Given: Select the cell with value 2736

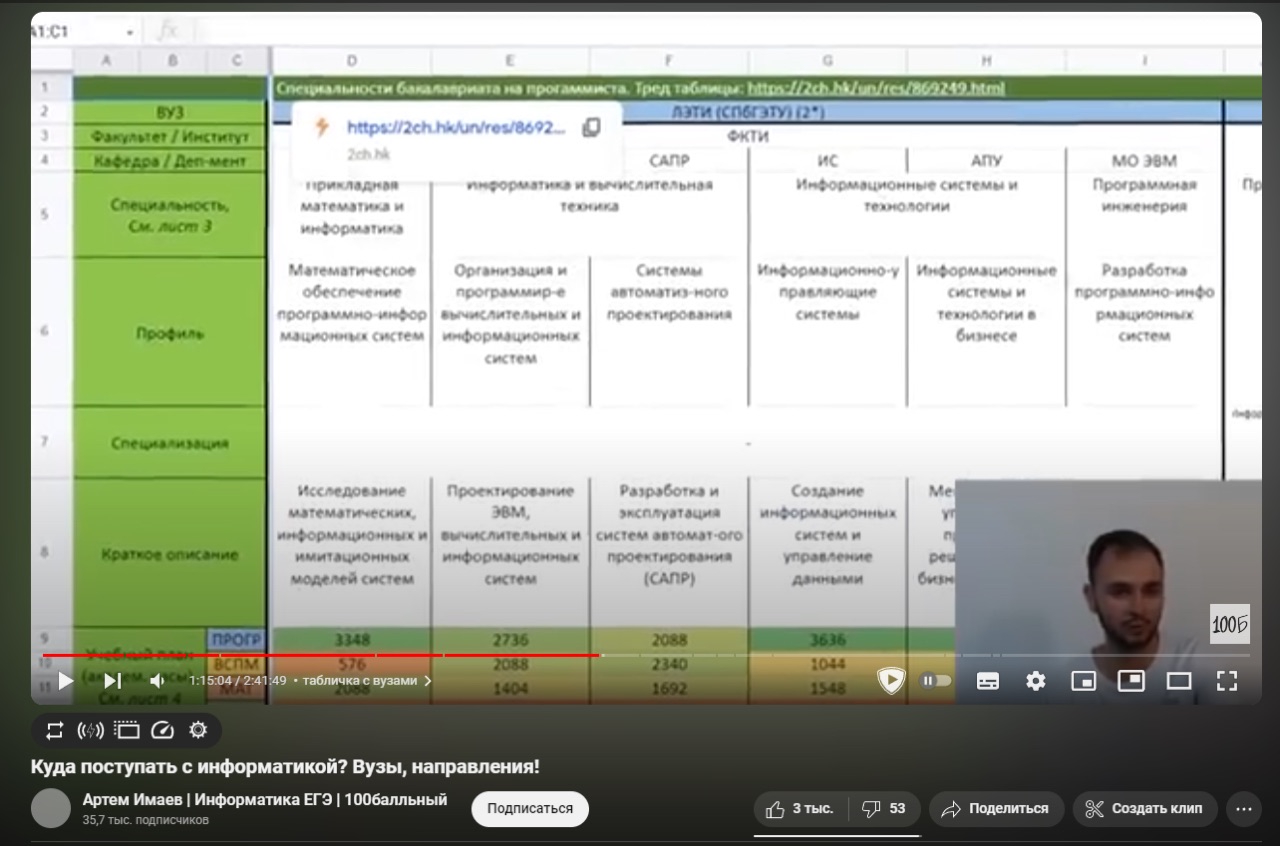Looking at the screenshot, I should coord(510,640).
